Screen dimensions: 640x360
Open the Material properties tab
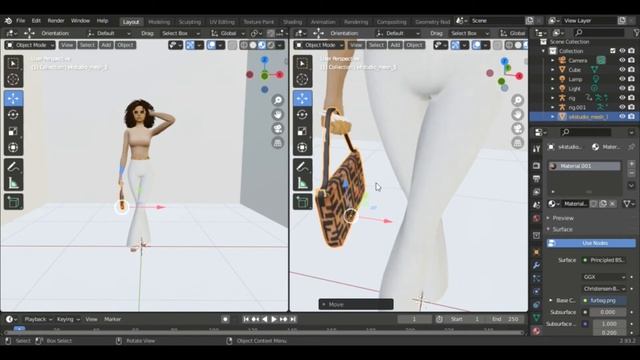536,331
